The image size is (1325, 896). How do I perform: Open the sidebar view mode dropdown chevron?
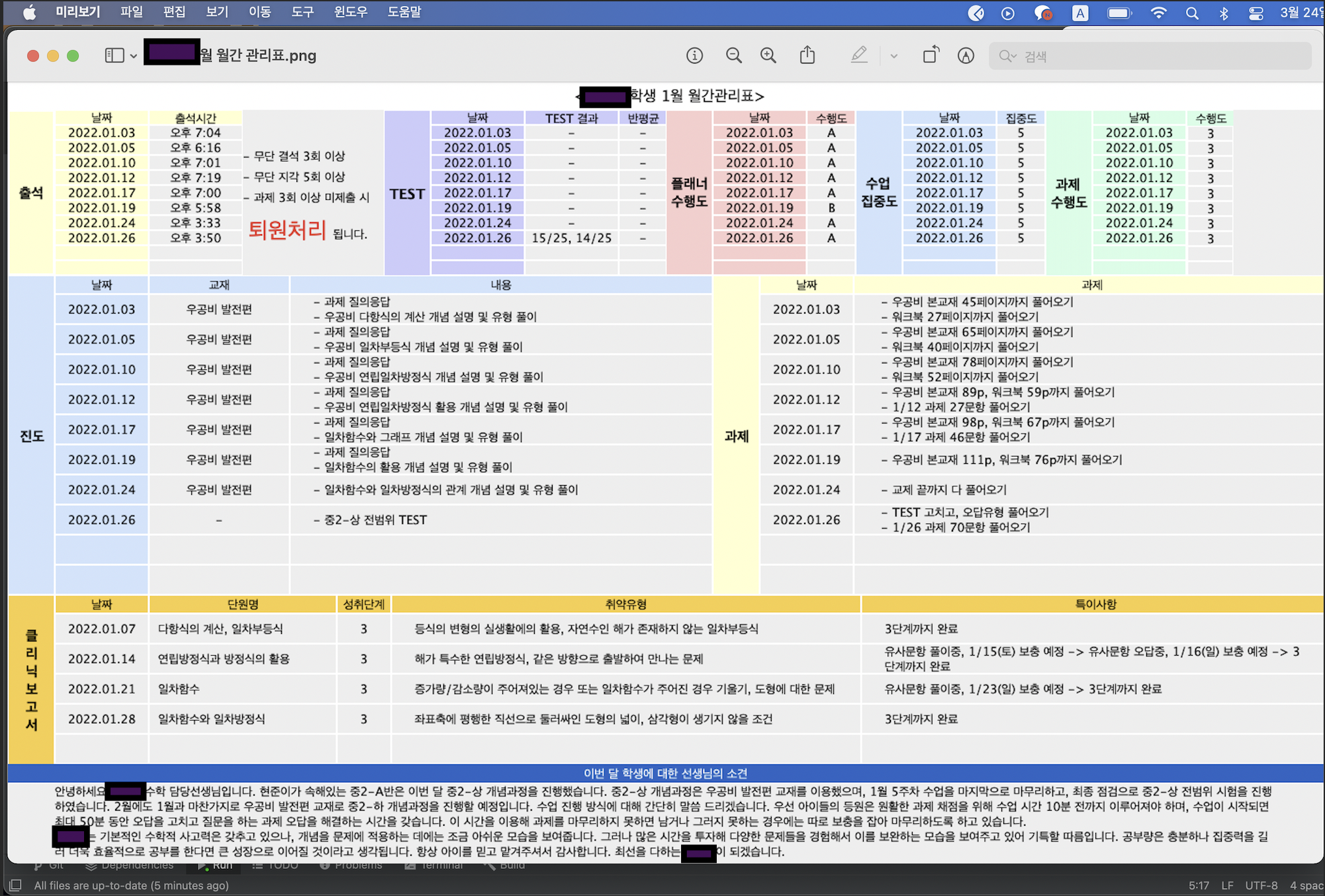pyautogui.click(x=134, y=56)
